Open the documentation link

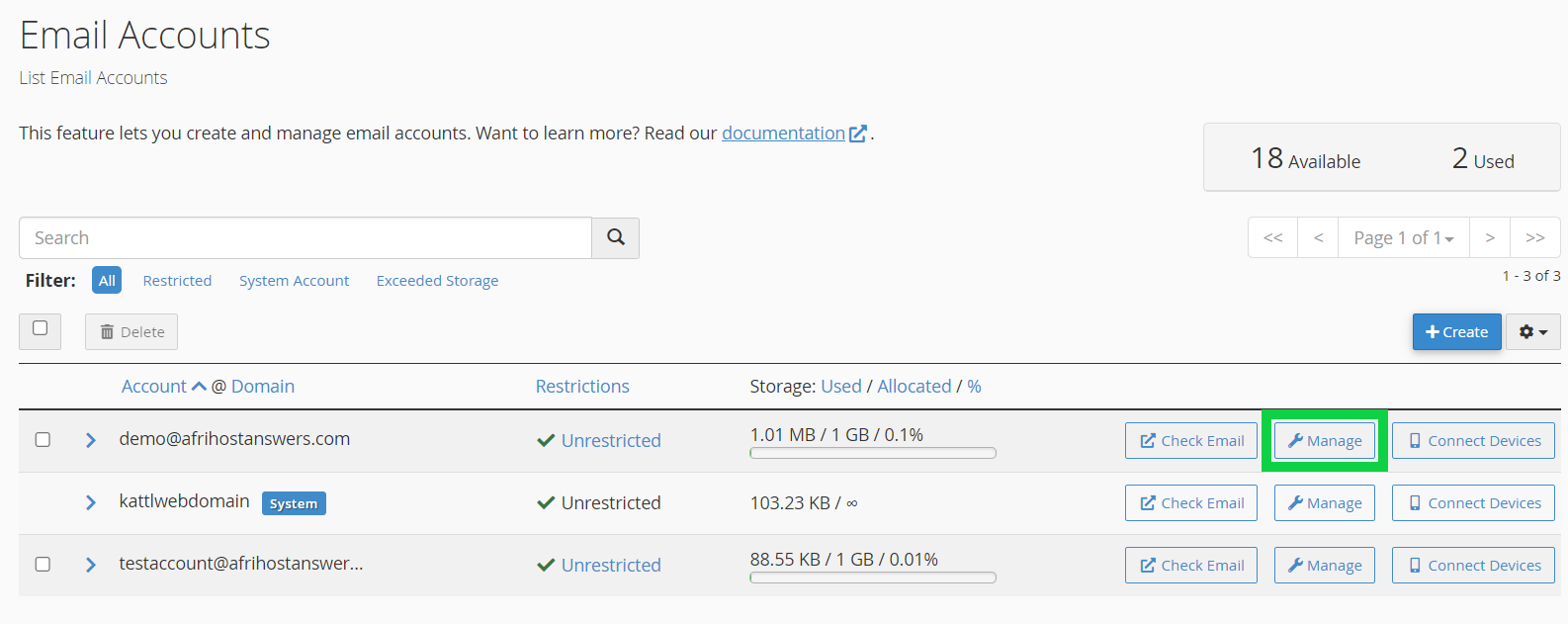(x=783, y=134)
